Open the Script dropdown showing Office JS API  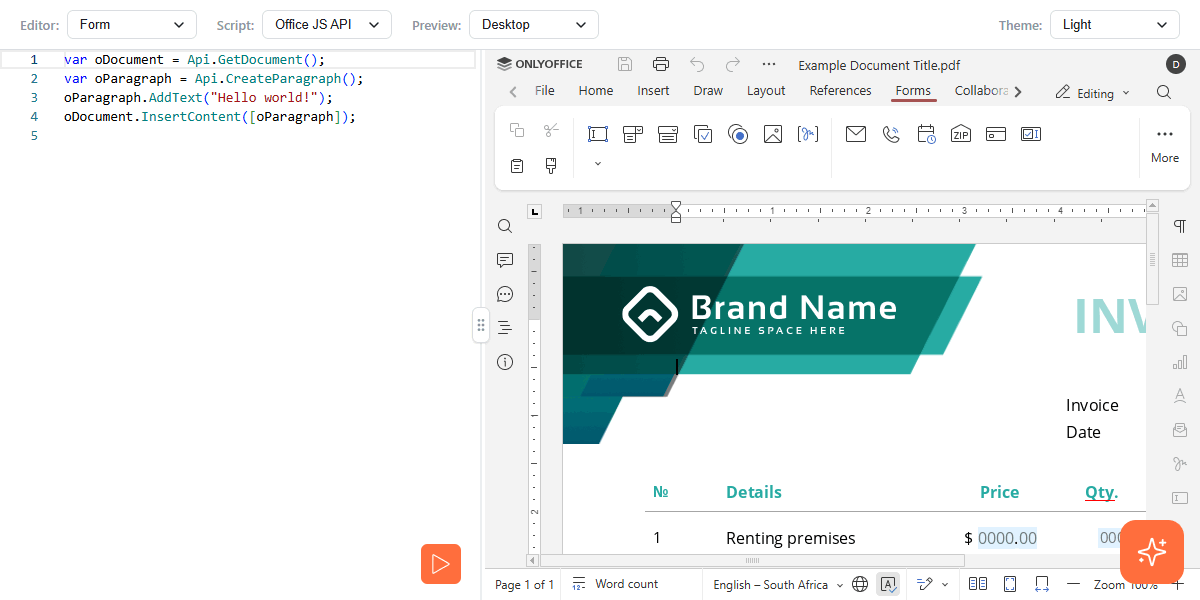[326, 24]
